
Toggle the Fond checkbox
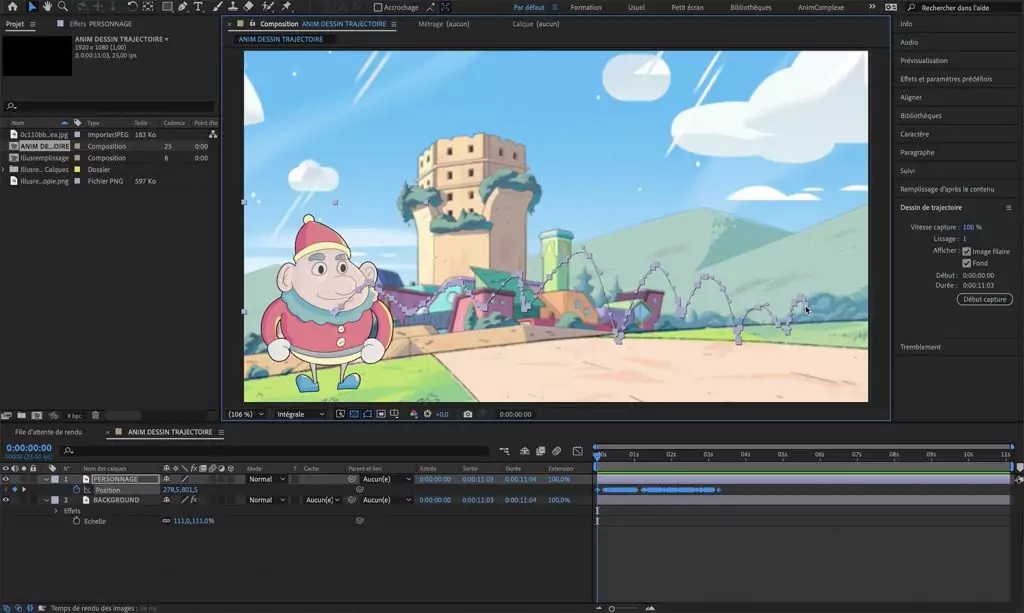click(x=967, y=263)
